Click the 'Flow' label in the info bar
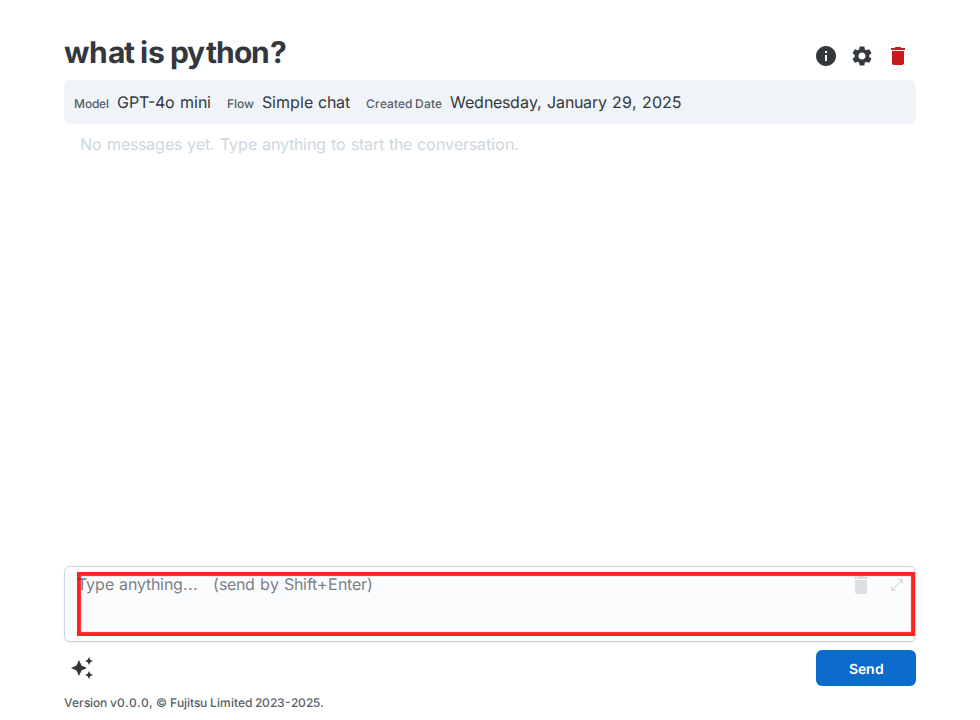 click(x=240, y=104)
